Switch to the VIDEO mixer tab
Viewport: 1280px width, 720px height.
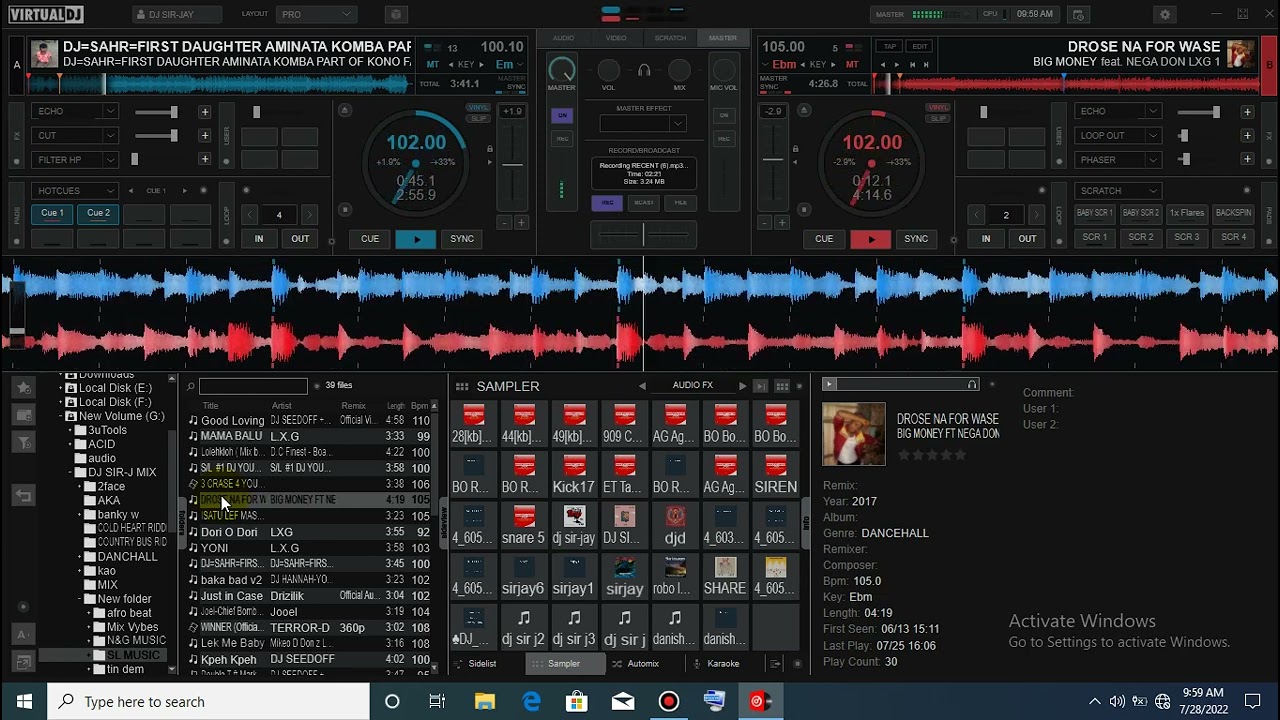click(616, 38)
